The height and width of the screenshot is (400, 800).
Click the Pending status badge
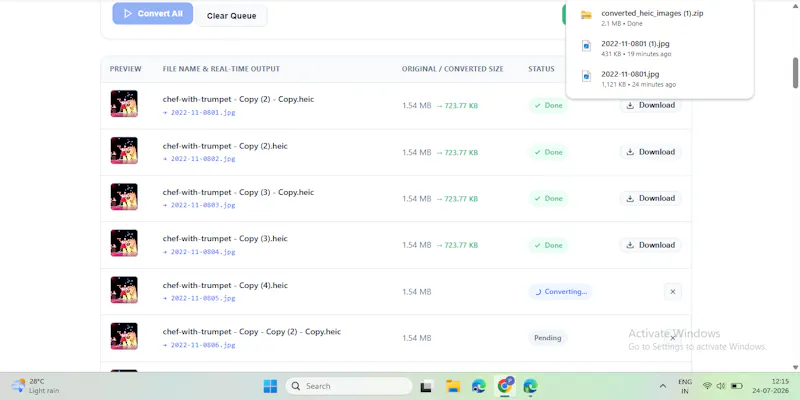pos(547,338)
